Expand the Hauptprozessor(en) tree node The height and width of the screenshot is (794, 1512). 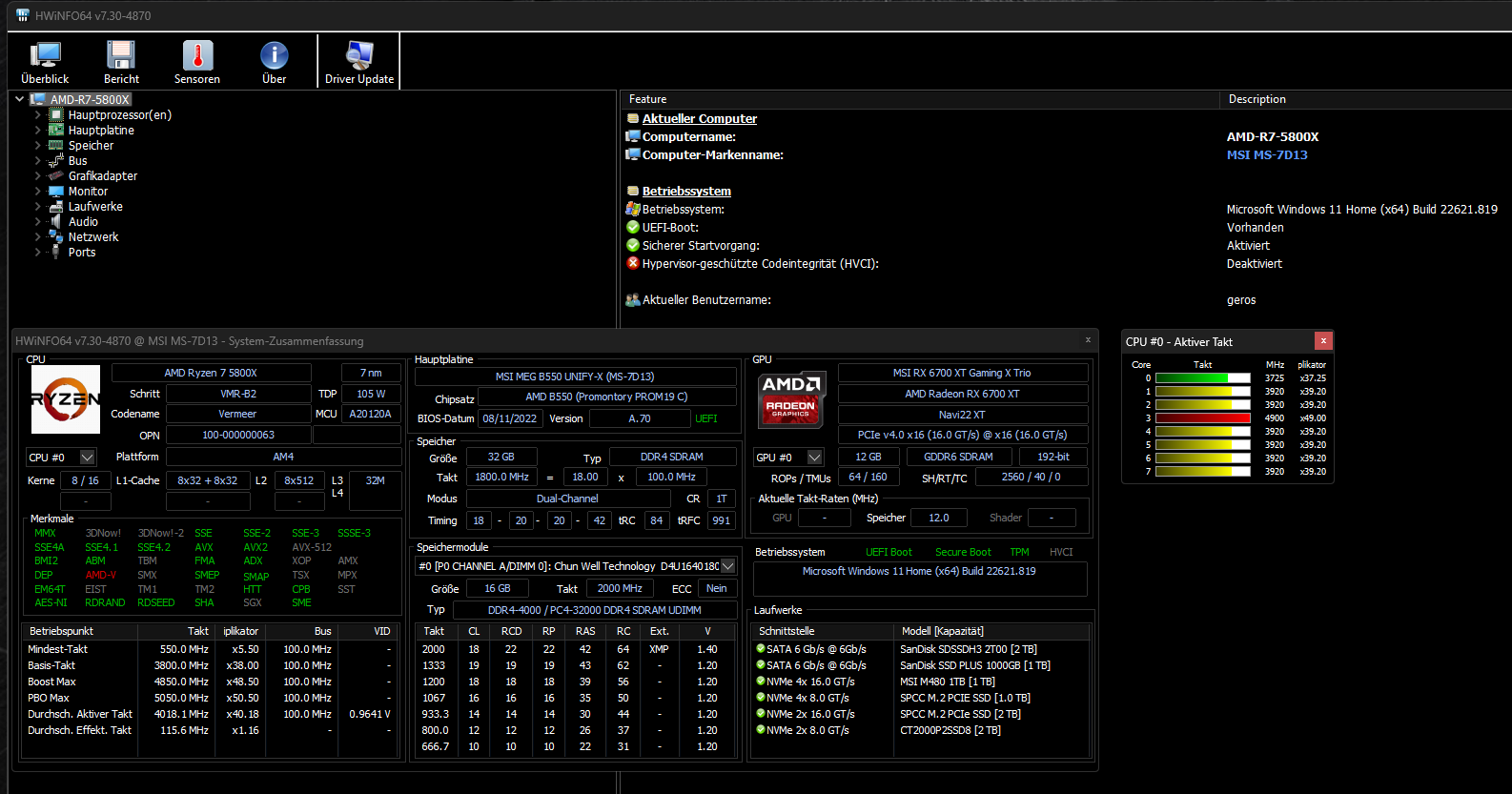pos(38,114)
